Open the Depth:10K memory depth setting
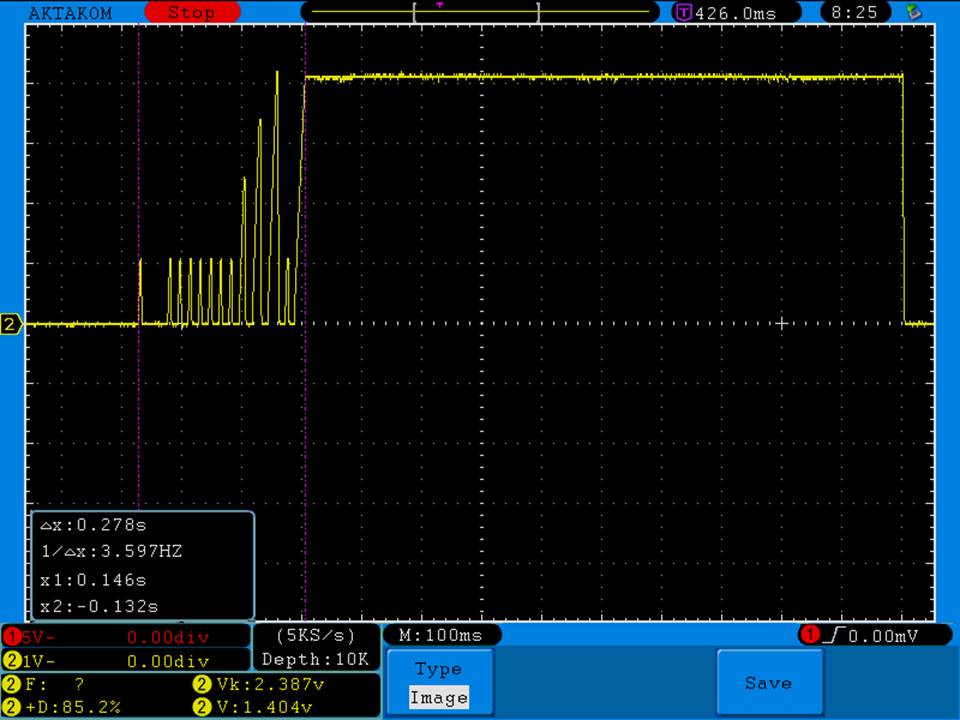The height and width of the screenshot is (720, 960). coord(315,660)
